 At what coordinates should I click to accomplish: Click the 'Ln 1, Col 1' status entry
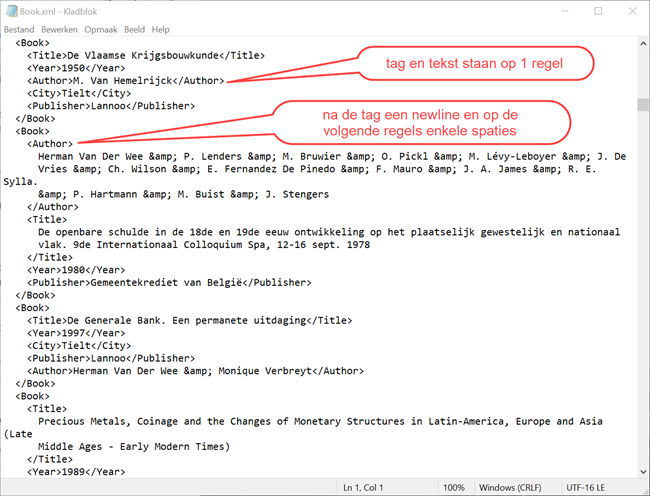(363, 488)
